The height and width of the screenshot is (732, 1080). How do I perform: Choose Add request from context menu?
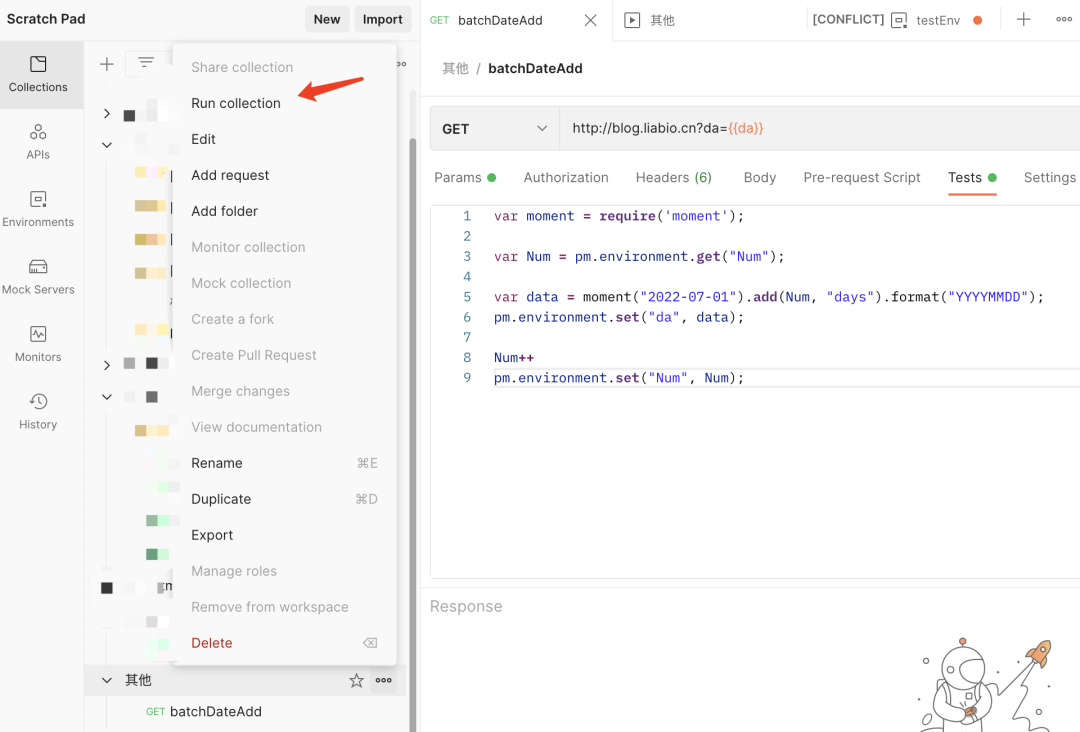point(284,175)
